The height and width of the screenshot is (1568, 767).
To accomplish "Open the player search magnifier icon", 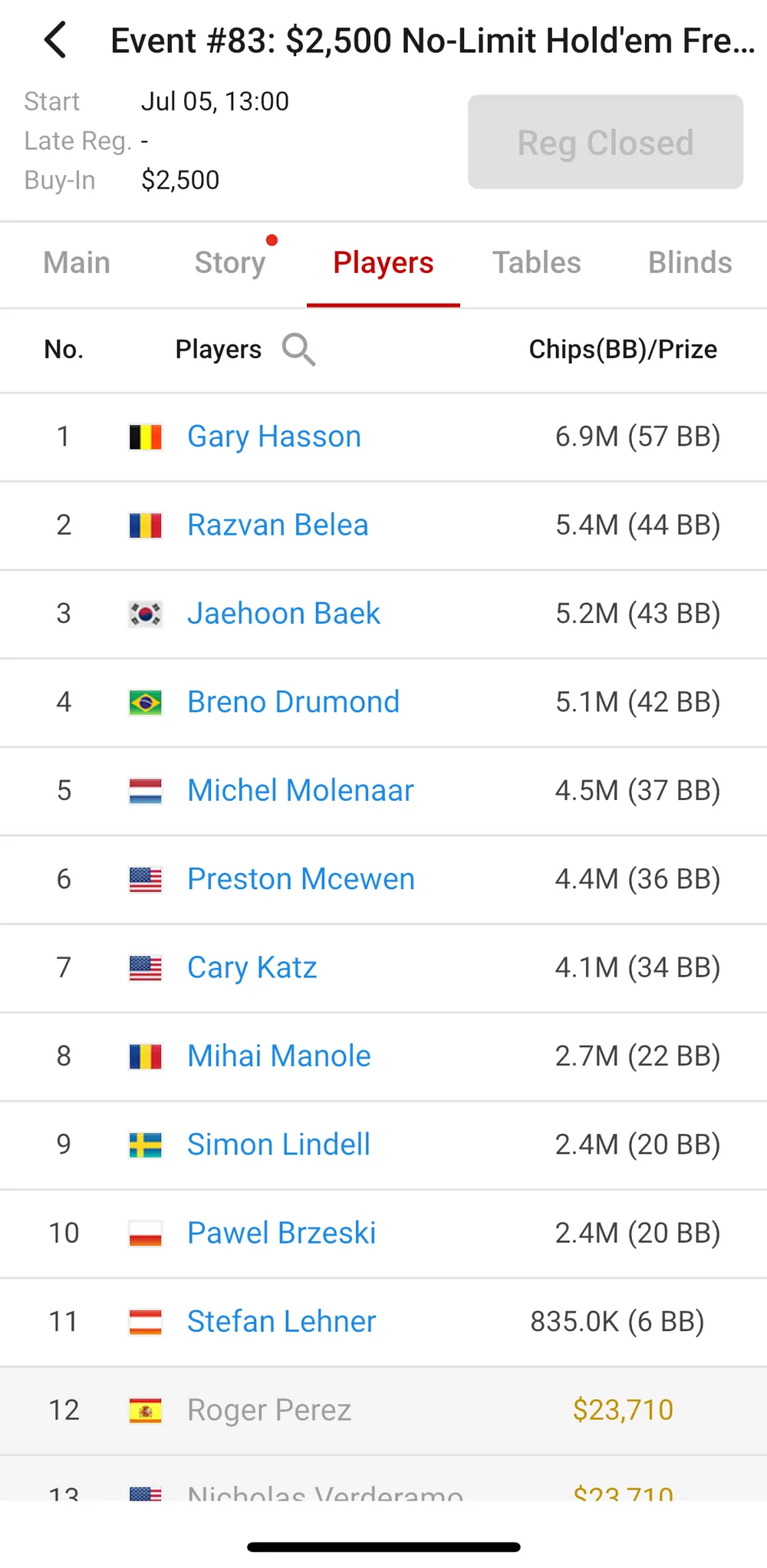I will click(298, 350).
